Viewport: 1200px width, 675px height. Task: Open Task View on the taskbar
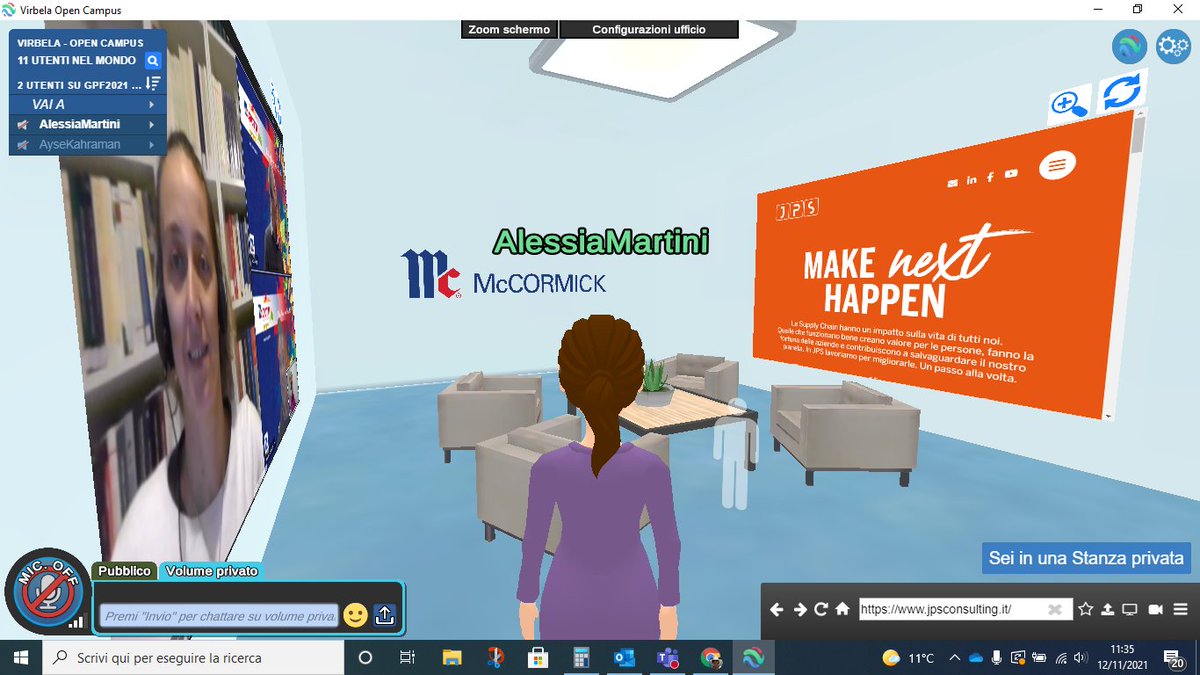pyautogui.click(x=407, y=658)
